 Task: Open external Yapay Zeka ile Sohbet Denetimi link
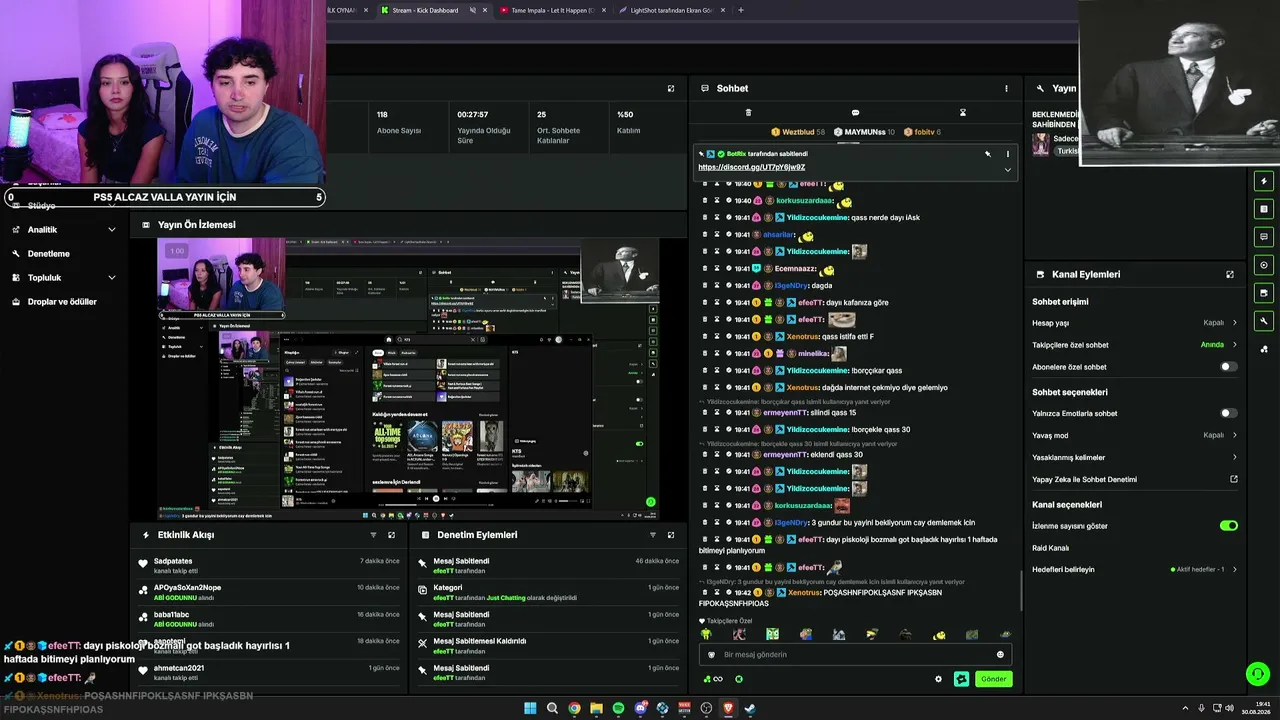click(x=1234, y=479)
